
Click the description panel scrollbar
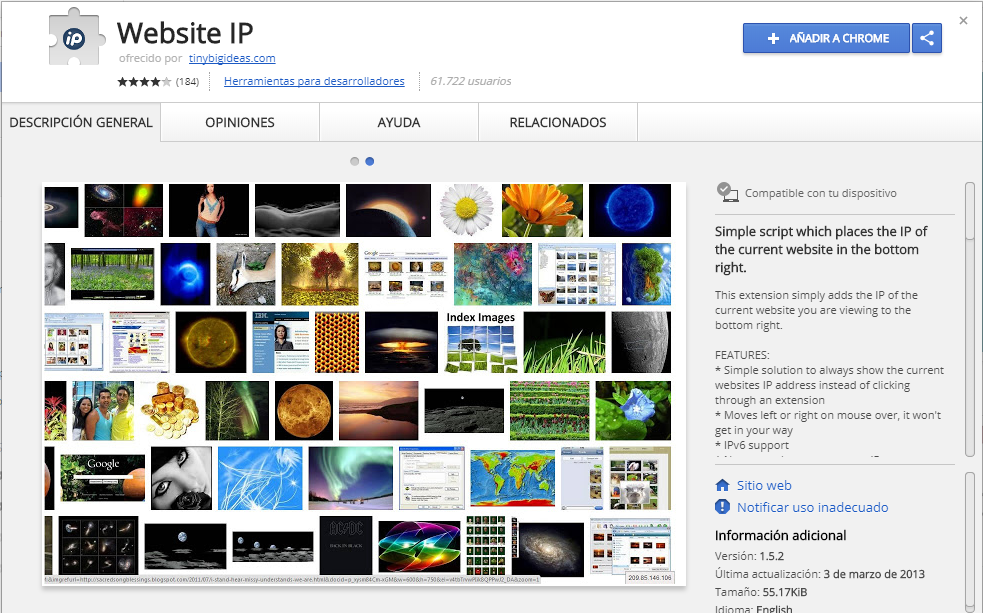969,320
